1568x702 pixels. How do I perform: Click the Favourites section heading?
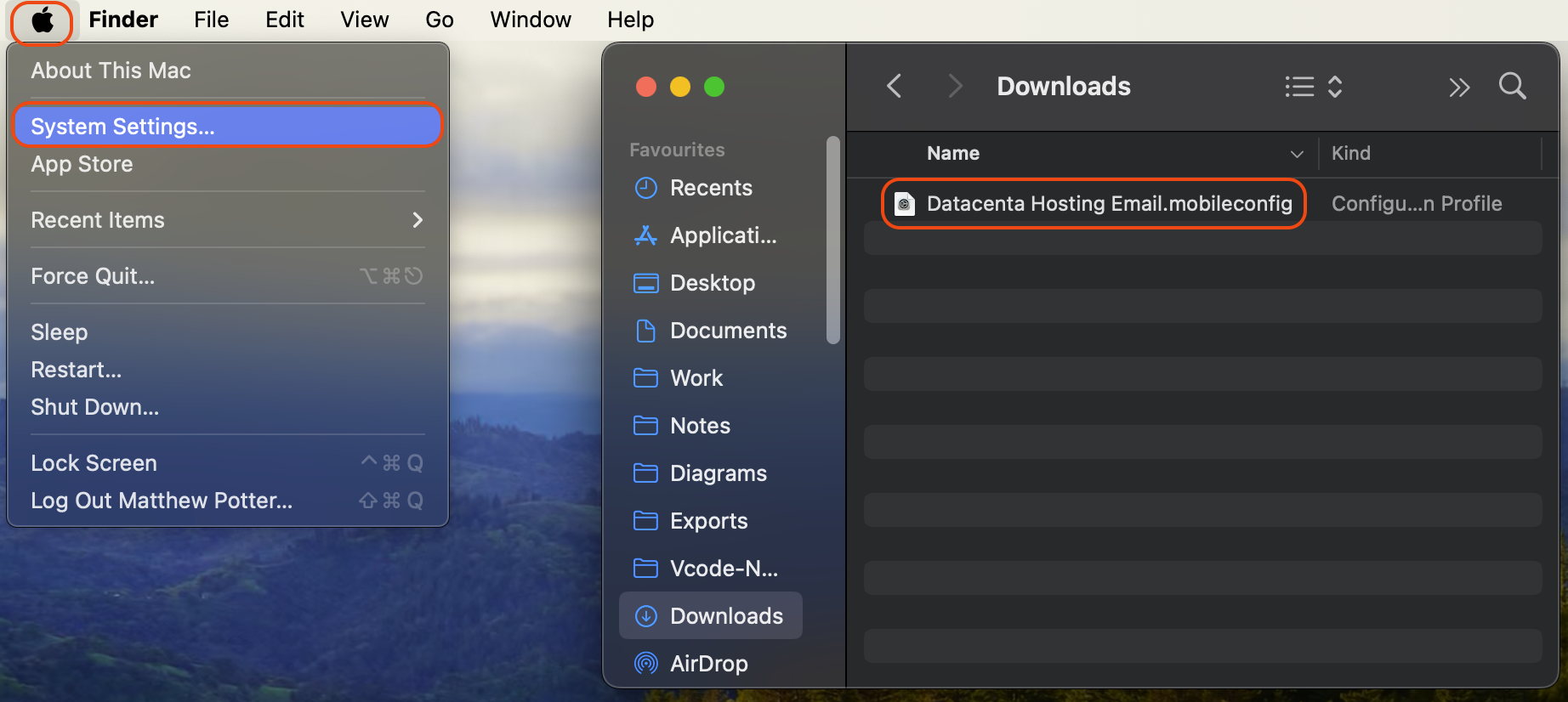(x=677, y=150)
